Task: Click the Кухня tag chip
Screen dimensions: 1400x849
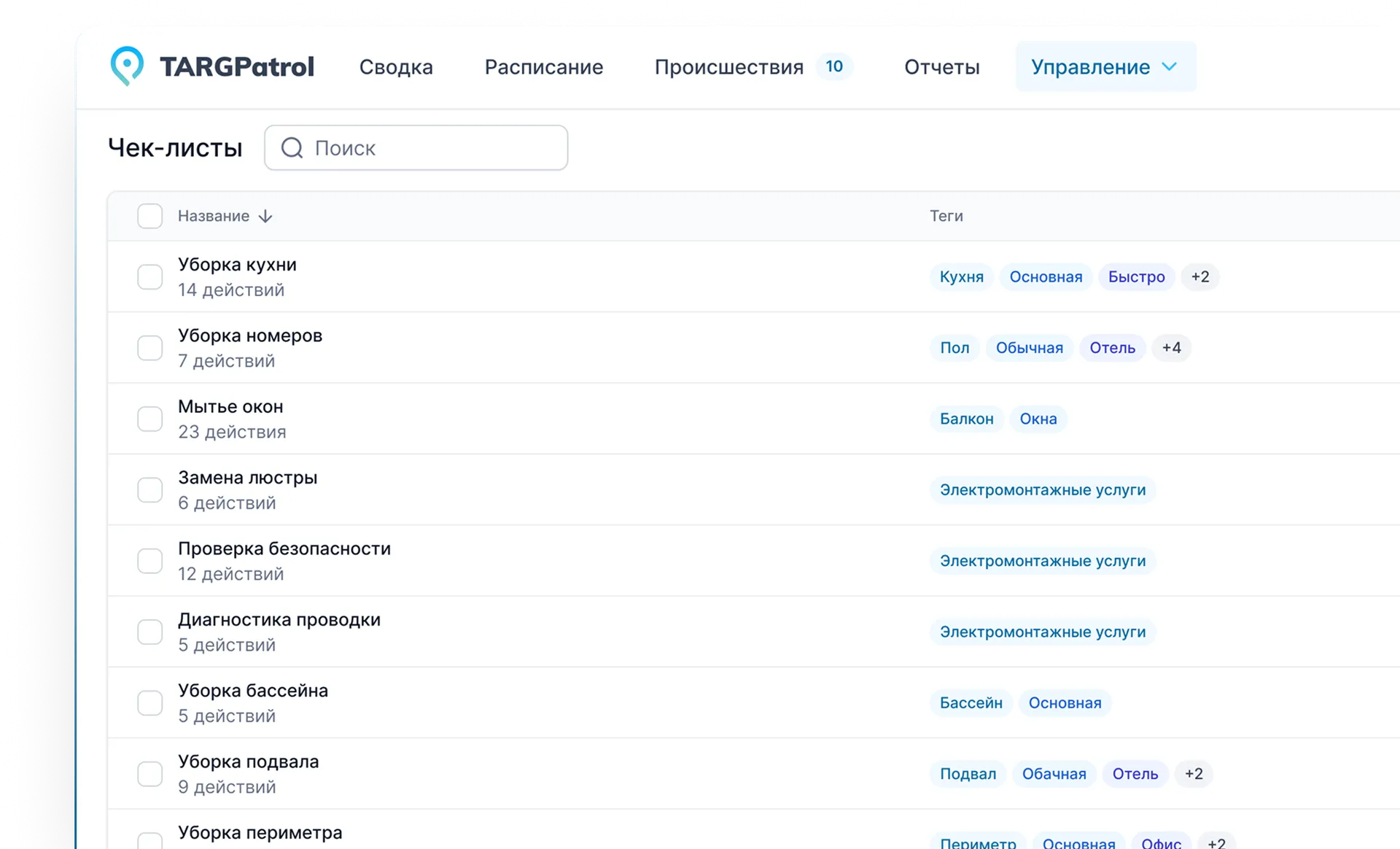Action: point(961,277)
